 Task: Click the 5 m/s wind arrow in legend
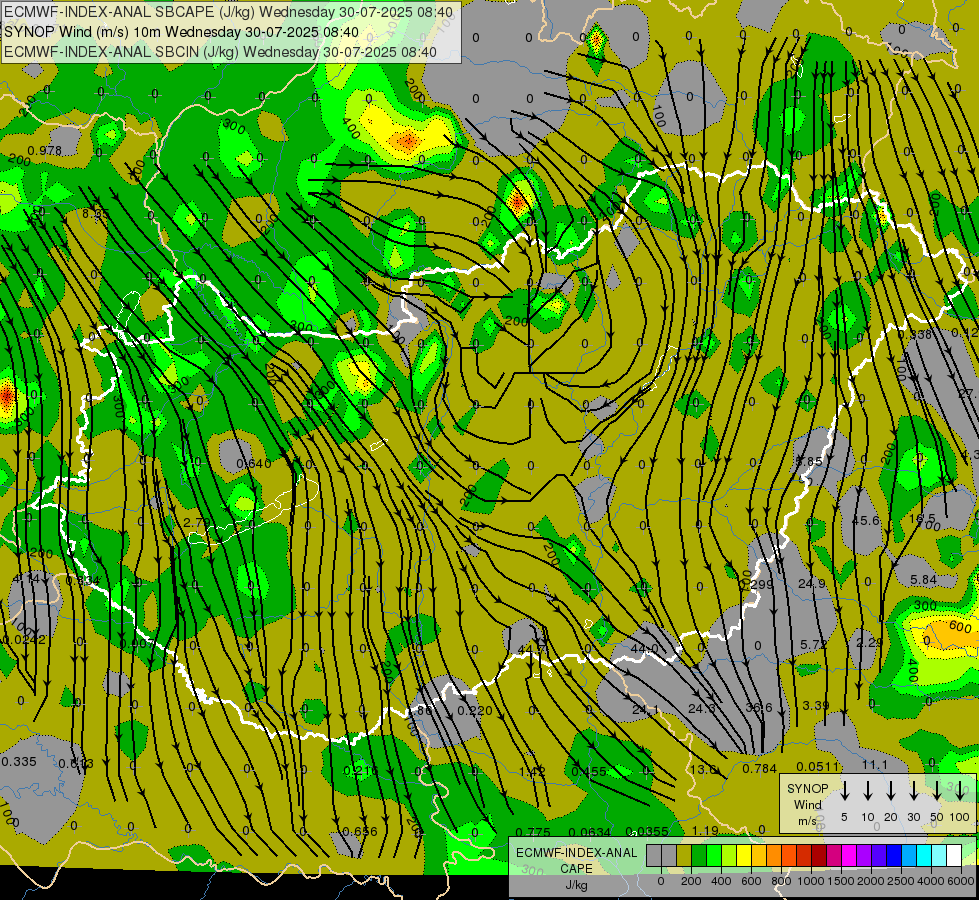(845, 791)
